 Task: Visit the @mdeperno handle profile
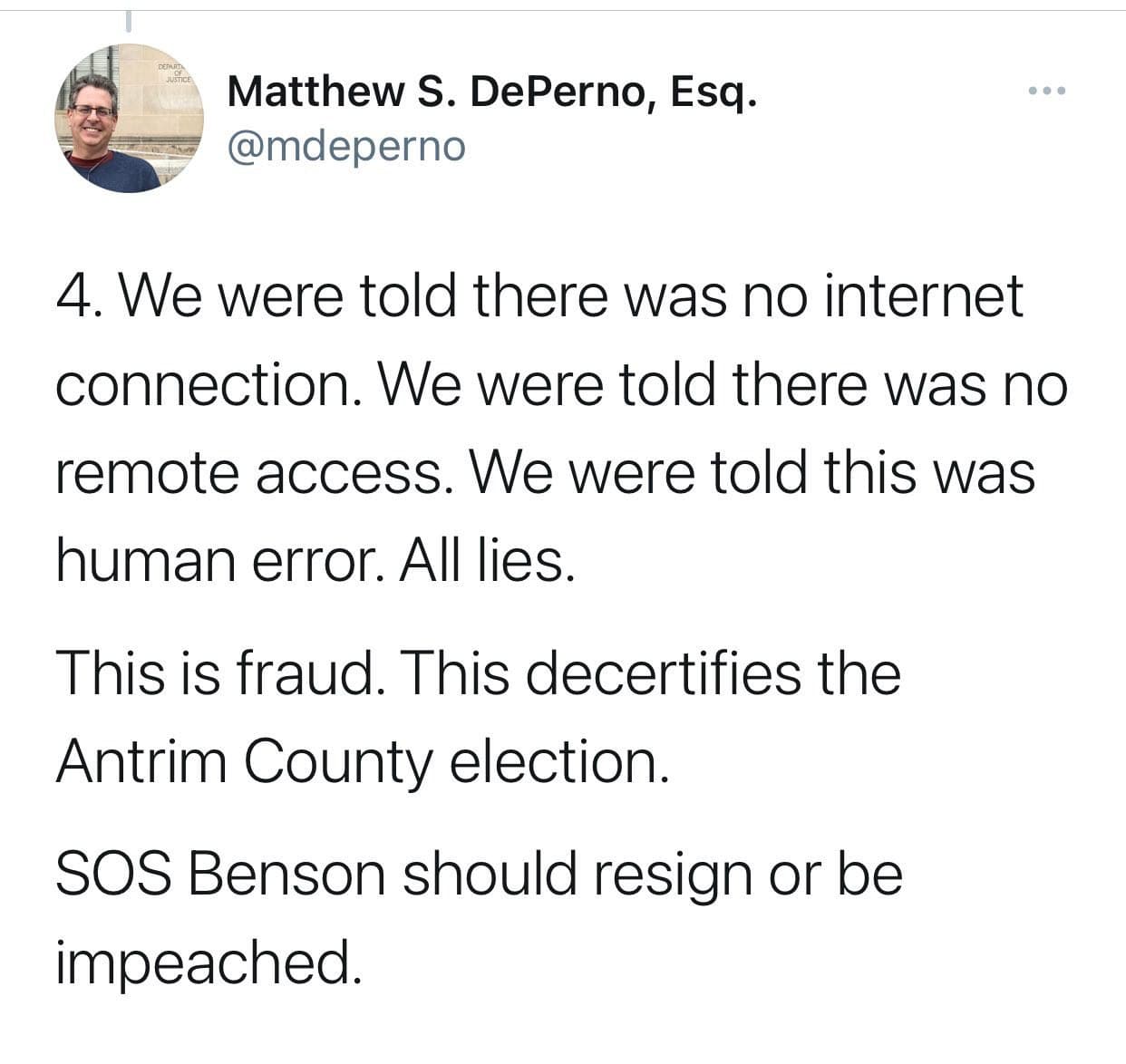pyautogui.click(x=346, y=146)
